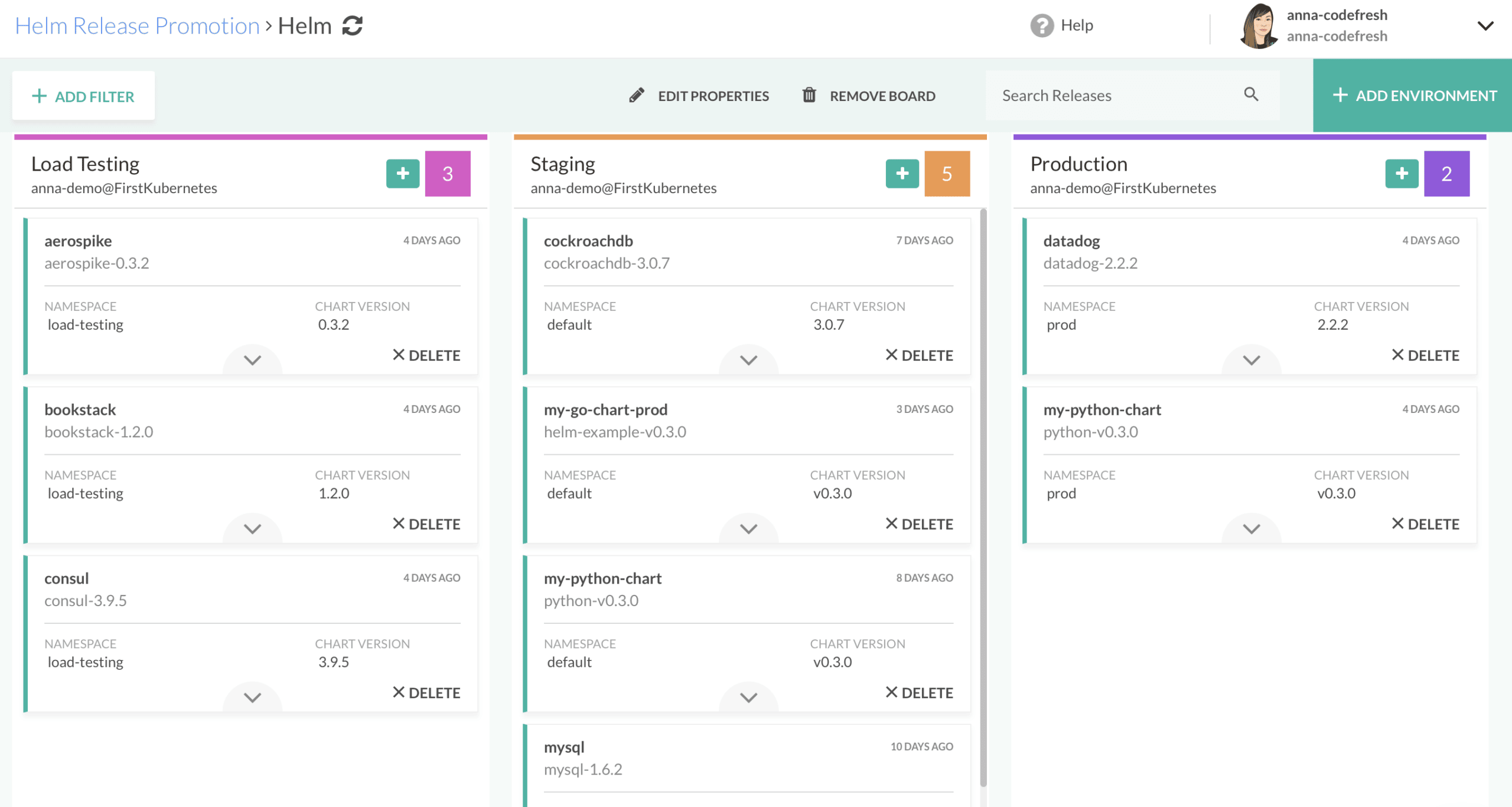
Task: Click the anna-codefresh avatar picture
Action: [x=1259, y=26]
